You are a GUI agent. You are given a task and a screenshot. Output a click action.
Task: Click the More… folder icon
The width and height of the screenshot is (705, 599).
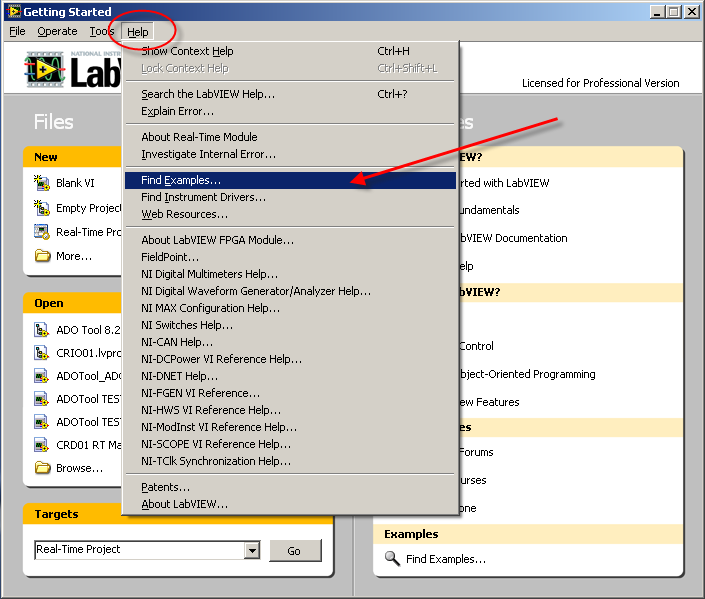pos(43,256)
